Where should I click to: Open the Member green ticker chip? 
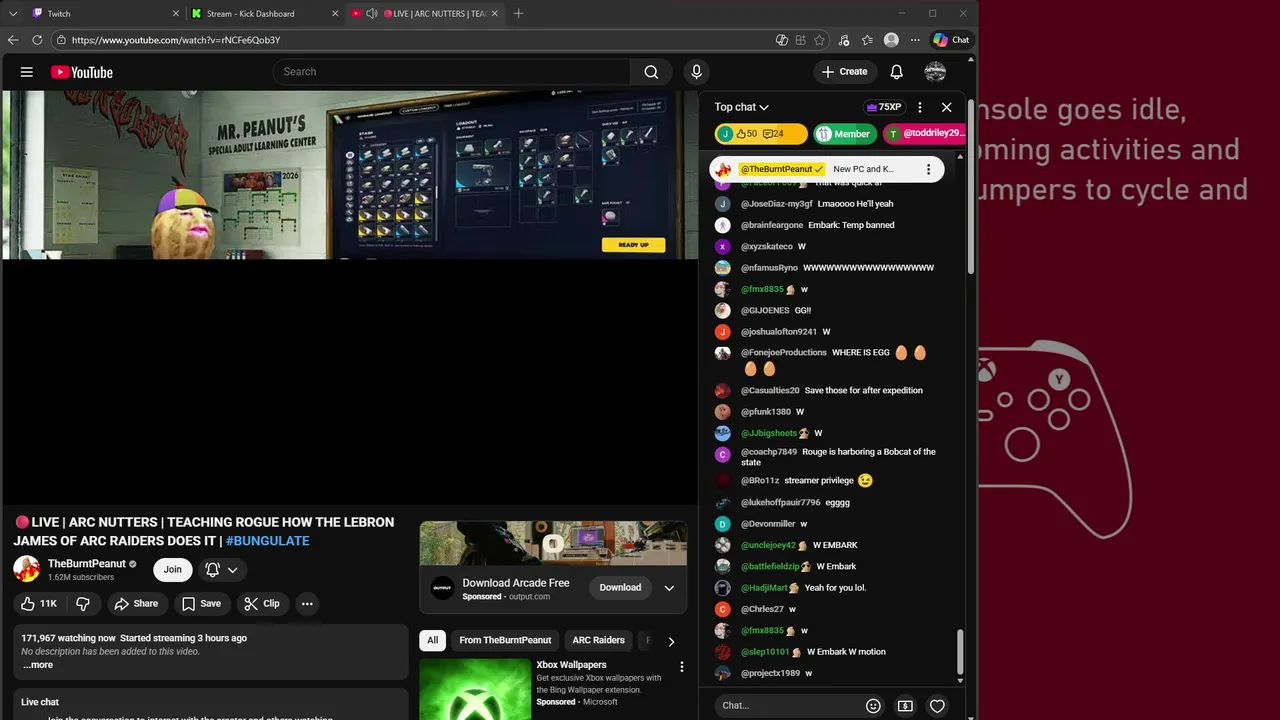[x=845, y=134]
